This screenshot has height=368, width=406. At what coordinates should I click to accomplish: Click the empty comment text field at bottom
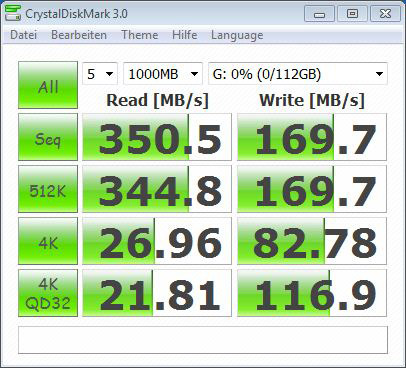(203, 340)
